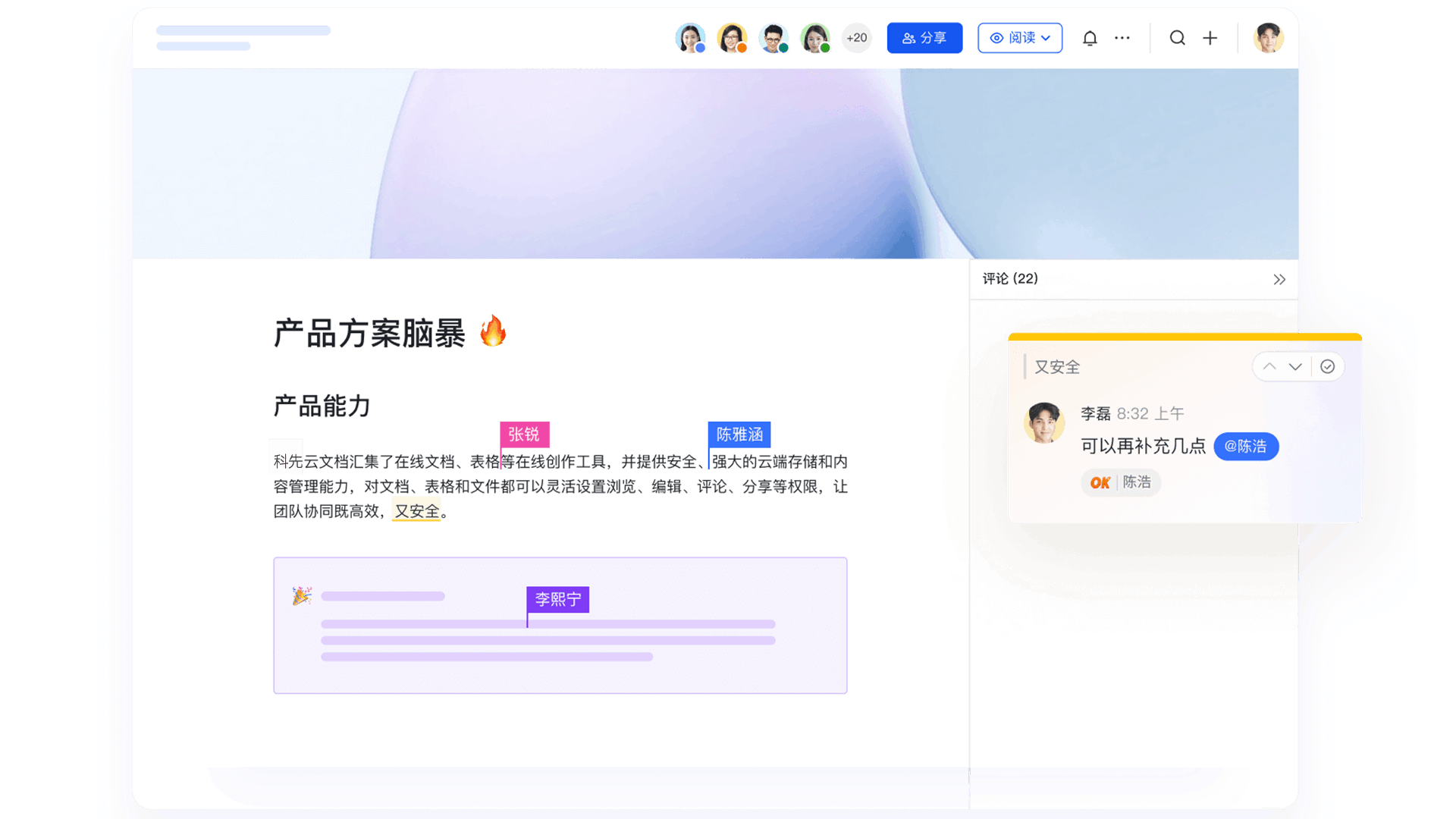
Task: Click the collaborator avatar with orange dot
Action: coord(732,38)
